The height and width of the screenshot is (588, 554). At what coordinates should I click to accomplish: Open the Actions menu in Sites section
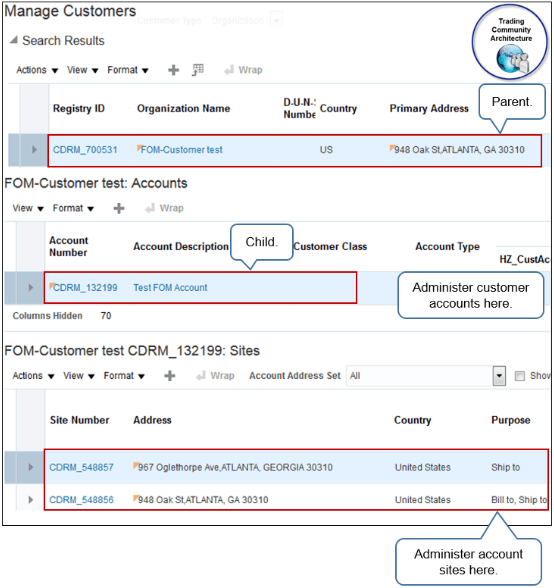pyautogui.click(x=33, y=376)
